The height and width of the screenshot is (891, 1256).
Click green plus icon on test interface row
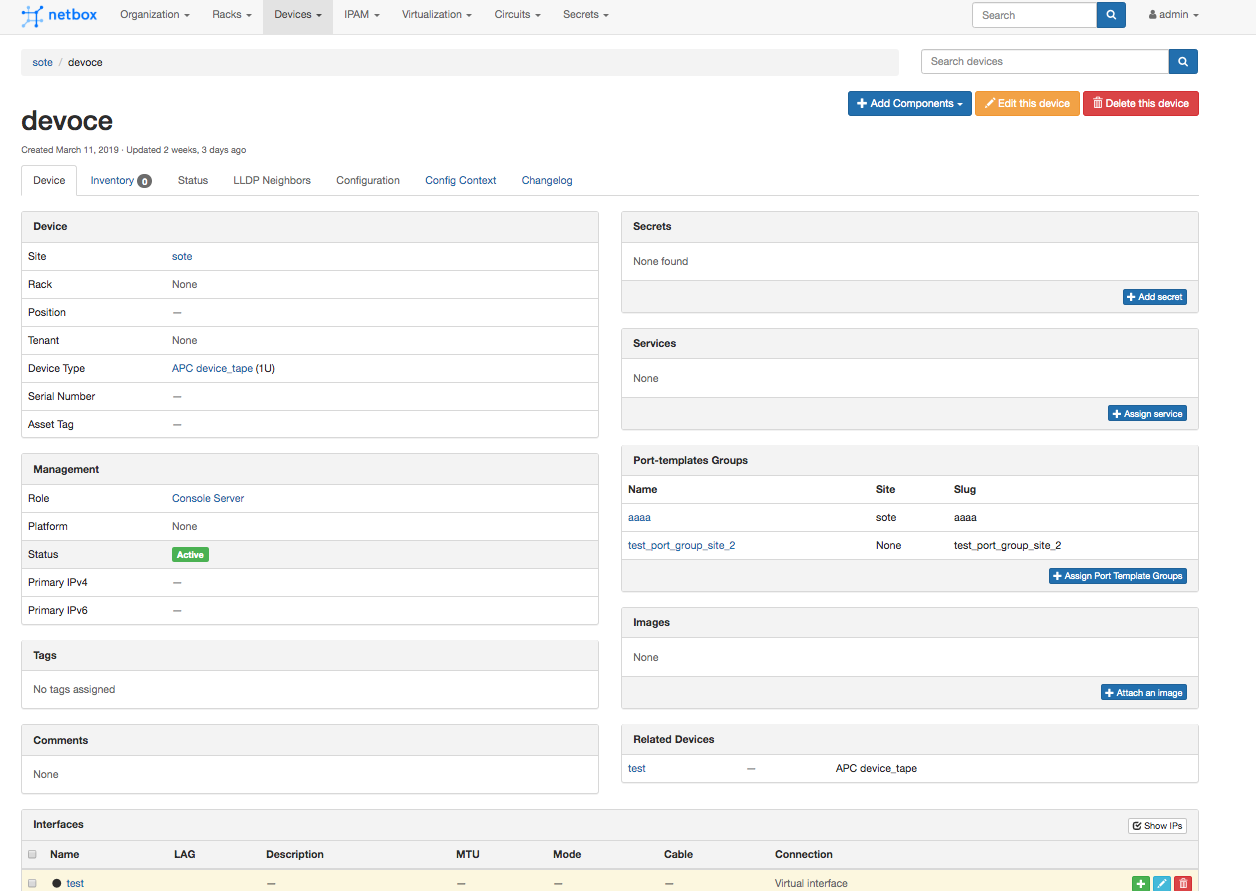click(1140, 884)
